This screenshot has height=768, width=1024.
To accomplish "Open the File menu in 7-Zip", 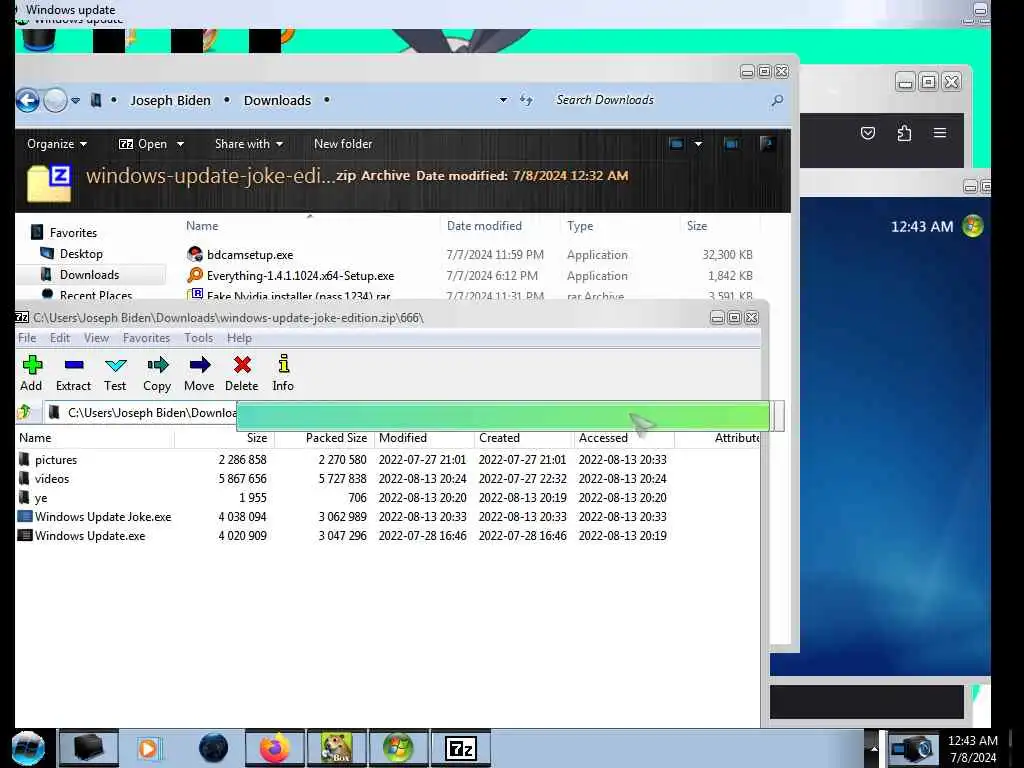I will pyautogui.click(x=27, y=338).
